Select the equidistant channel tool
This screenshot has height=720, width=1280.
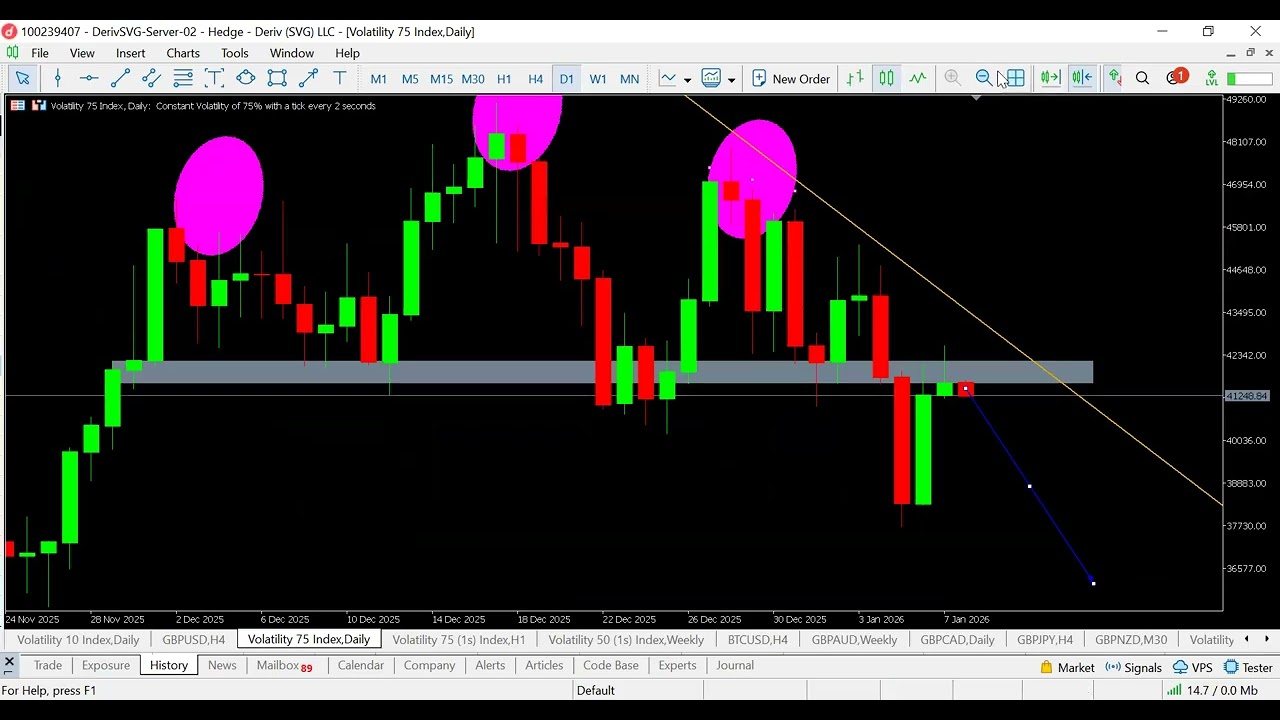pos(151,78)
